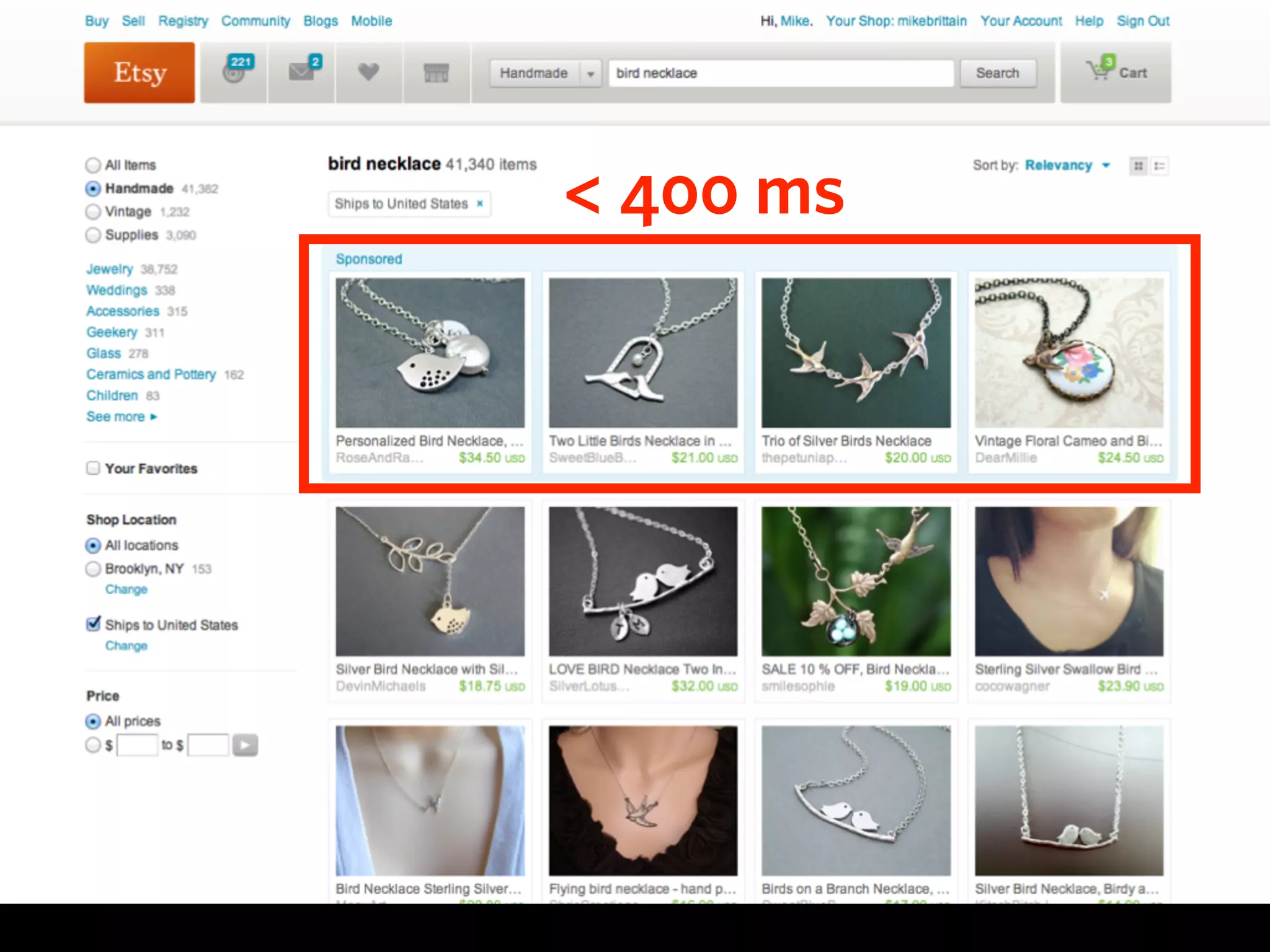The width and height of the screenshot is (1270, 952).
Task: Open Silver Bird Necklace with Sil... thumbnail
Action: point(430,581)
